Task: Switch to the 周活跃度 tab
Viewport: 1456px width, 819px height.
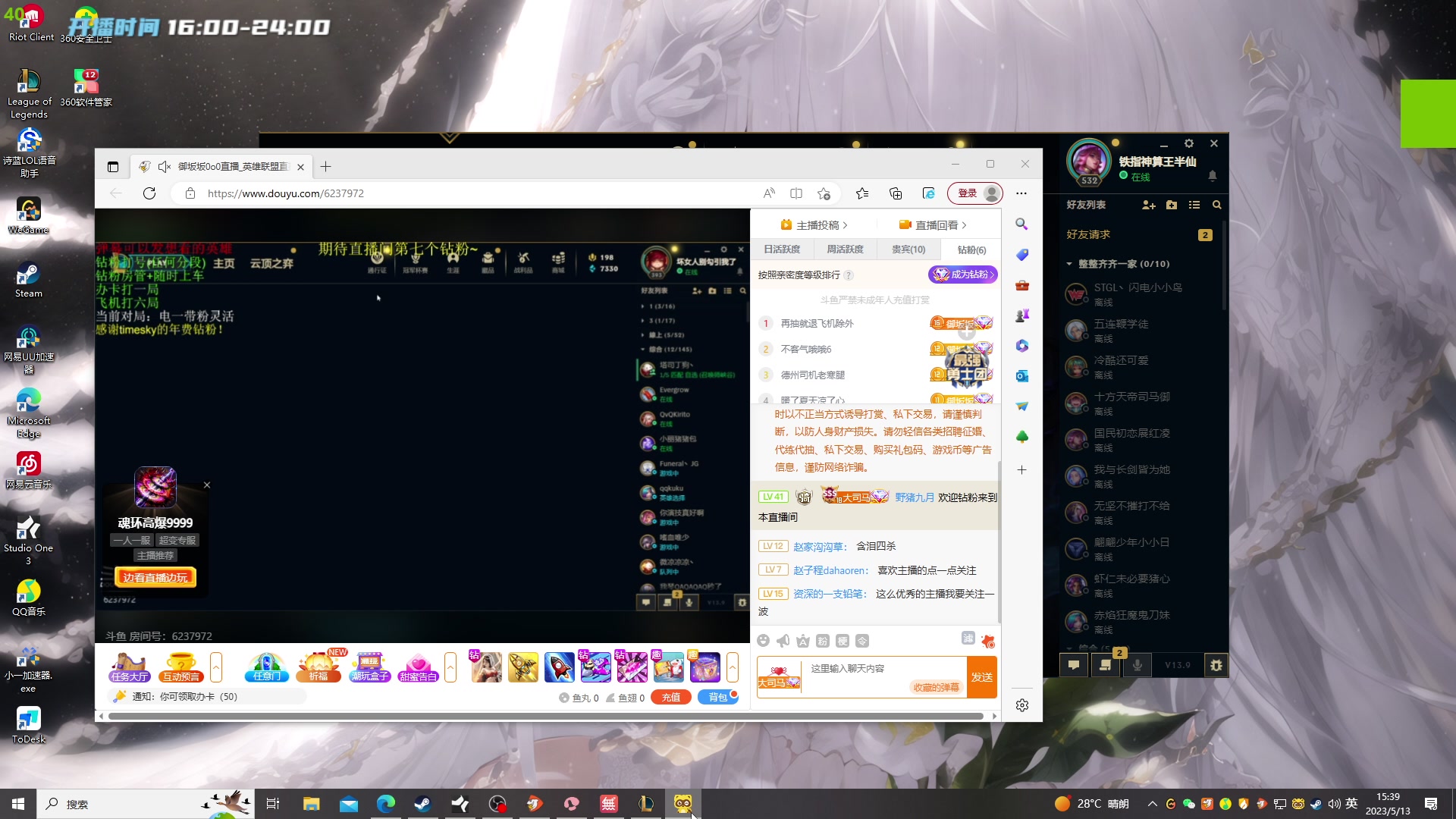Action: pyautogui.click(x=845, y=249)
